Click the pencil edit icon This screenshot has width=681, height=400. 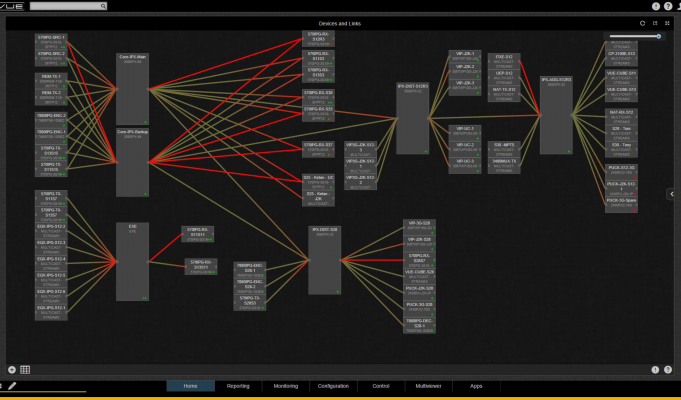pos(12,386)
